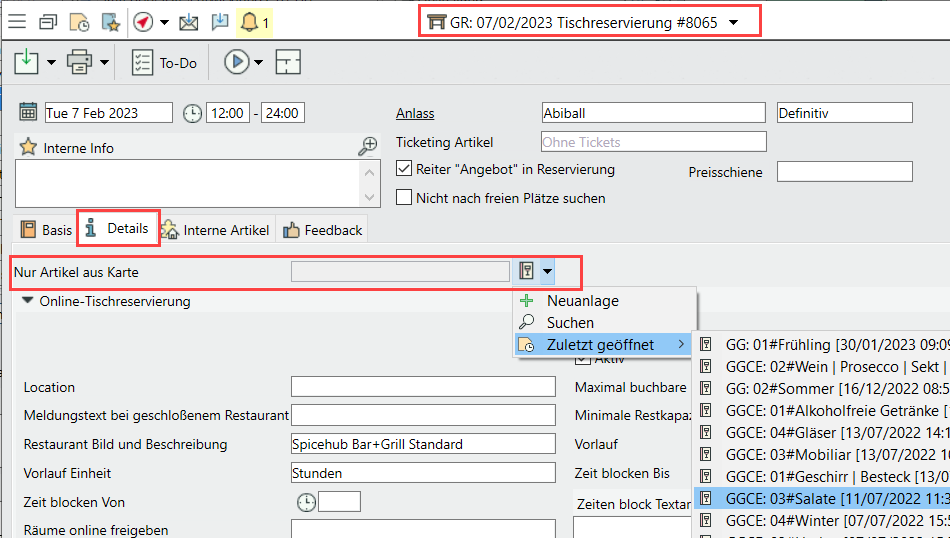Image resolution: width=950 pixels, height=538 pixels.
Task: Enable Nicht nach freien Plätzen suchen
Action: 404,198
